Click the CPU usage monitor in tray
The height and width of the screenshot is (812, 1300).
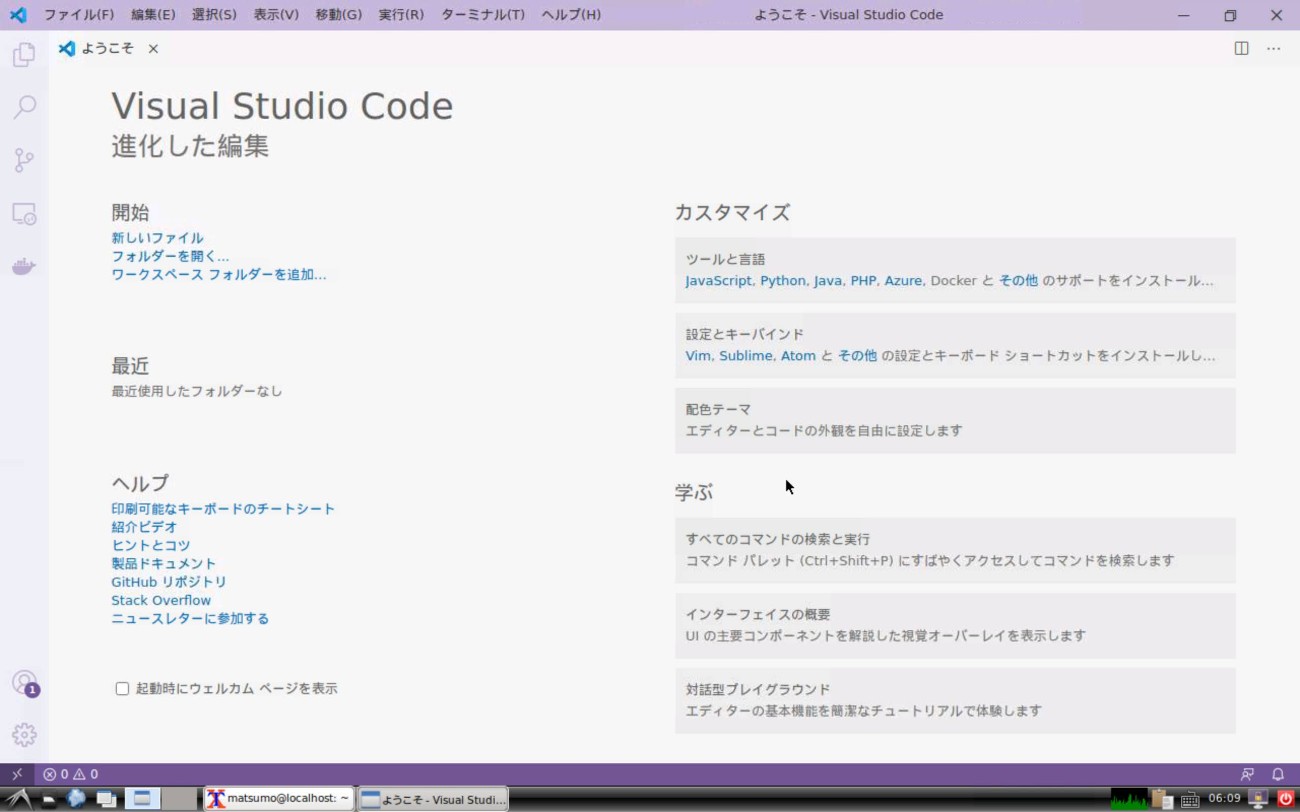pyautogui.click(x=1129, y=798)
